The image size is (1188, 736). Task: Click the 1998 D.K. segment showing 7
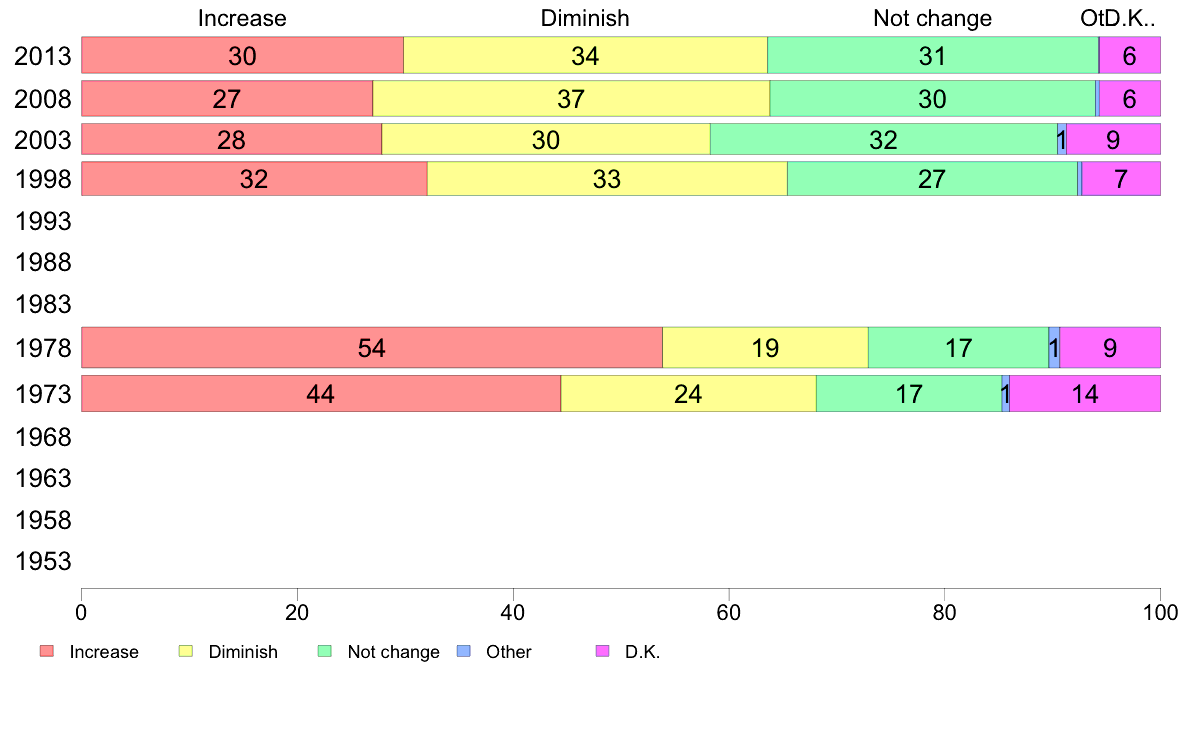(x=1121, y=179)
